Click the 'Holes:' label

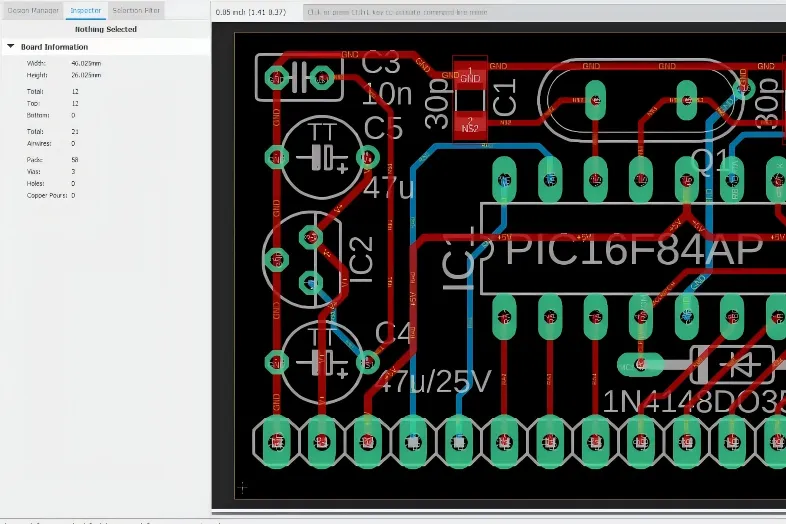(36, 184)
